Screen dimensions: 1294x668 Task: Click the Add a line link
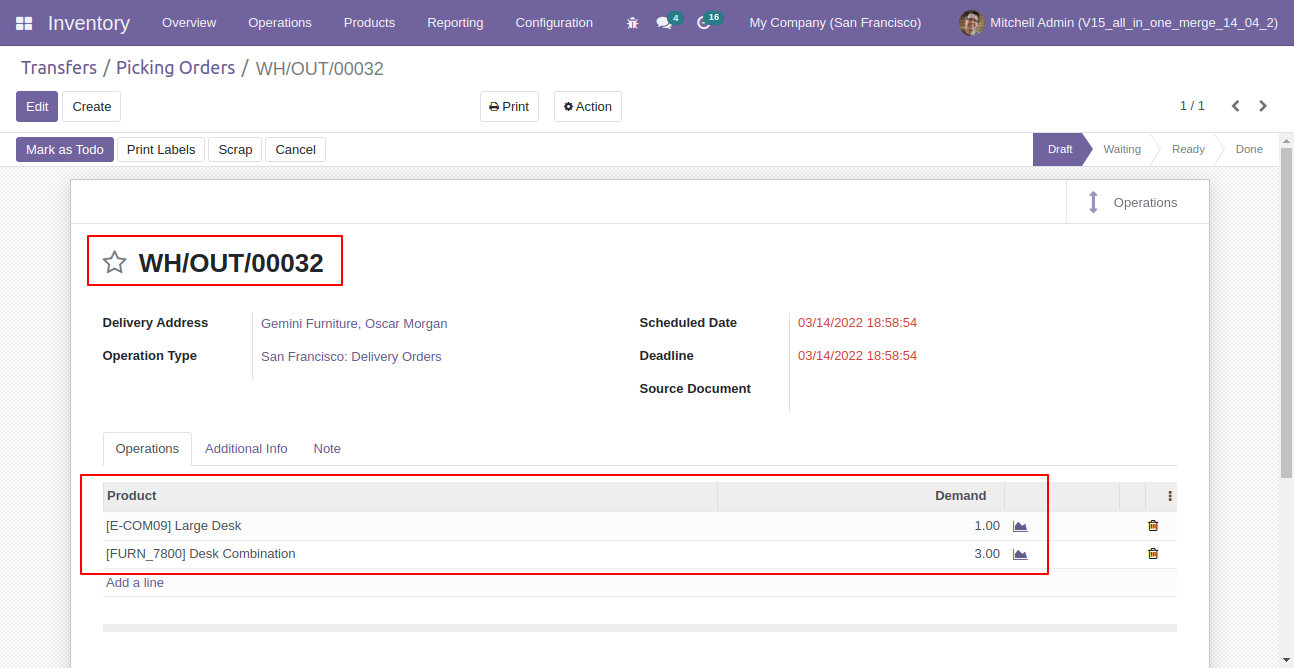[135, 583]
